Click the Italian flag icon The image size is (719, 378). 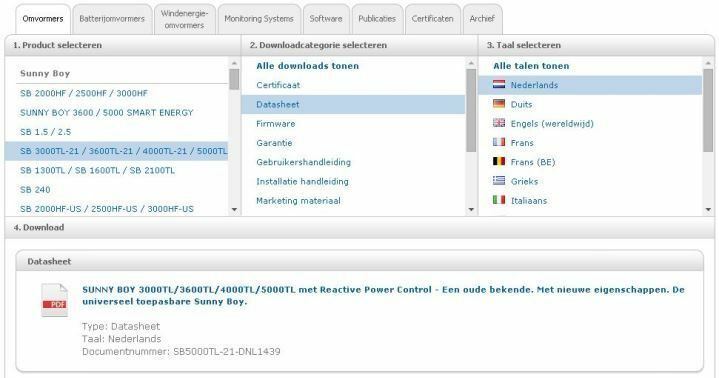pos(499,200)
